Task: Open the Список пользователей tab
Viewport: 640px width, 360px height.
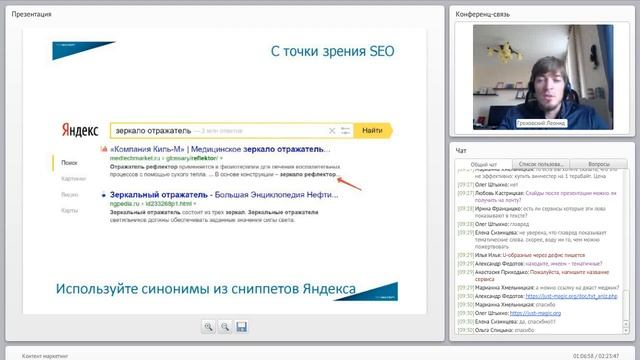Action: 540,164
